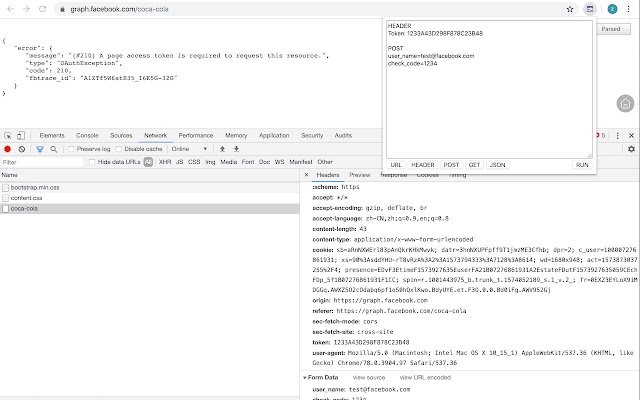Open network settings gear icon
This screenshot has width=640, height=400.
(x=631, y=149)
